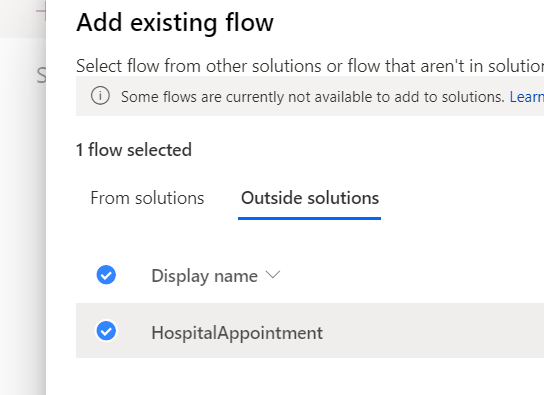
Task: Click the banner text about unavailable flows
Action: pyautogui.click(x=313, y=97)
